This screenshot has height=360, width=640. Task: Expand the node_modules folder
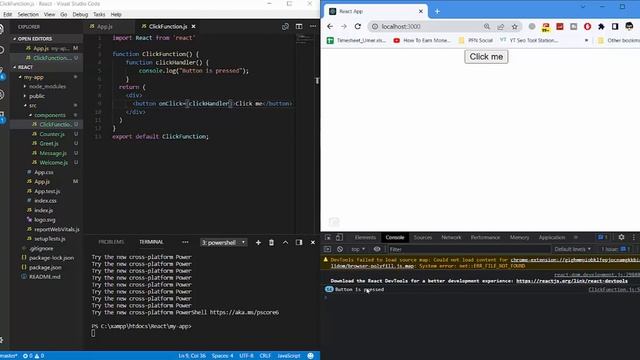[x=47, y=87]
